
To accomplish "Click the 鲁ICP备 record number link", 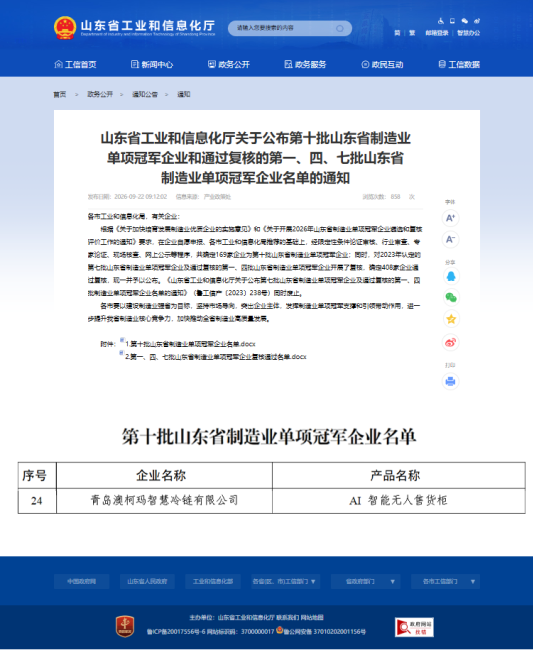I will coord(176,632).
